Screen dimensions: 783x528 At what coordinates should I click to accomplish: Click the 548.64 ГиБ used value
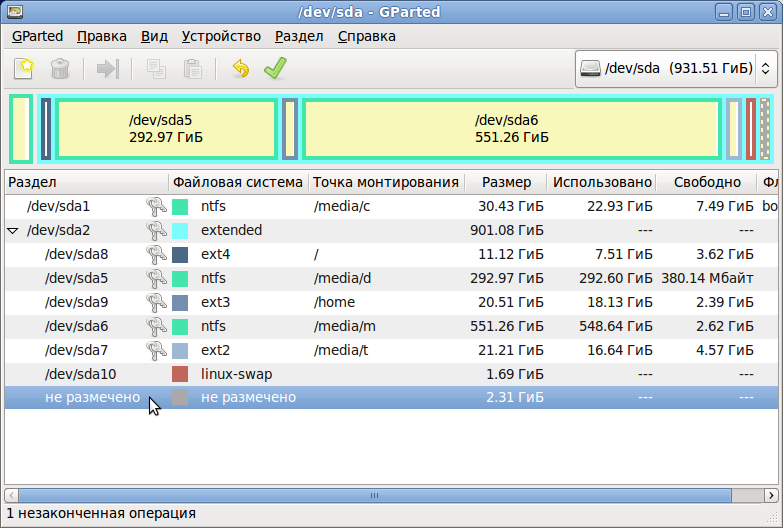[616, 326]
